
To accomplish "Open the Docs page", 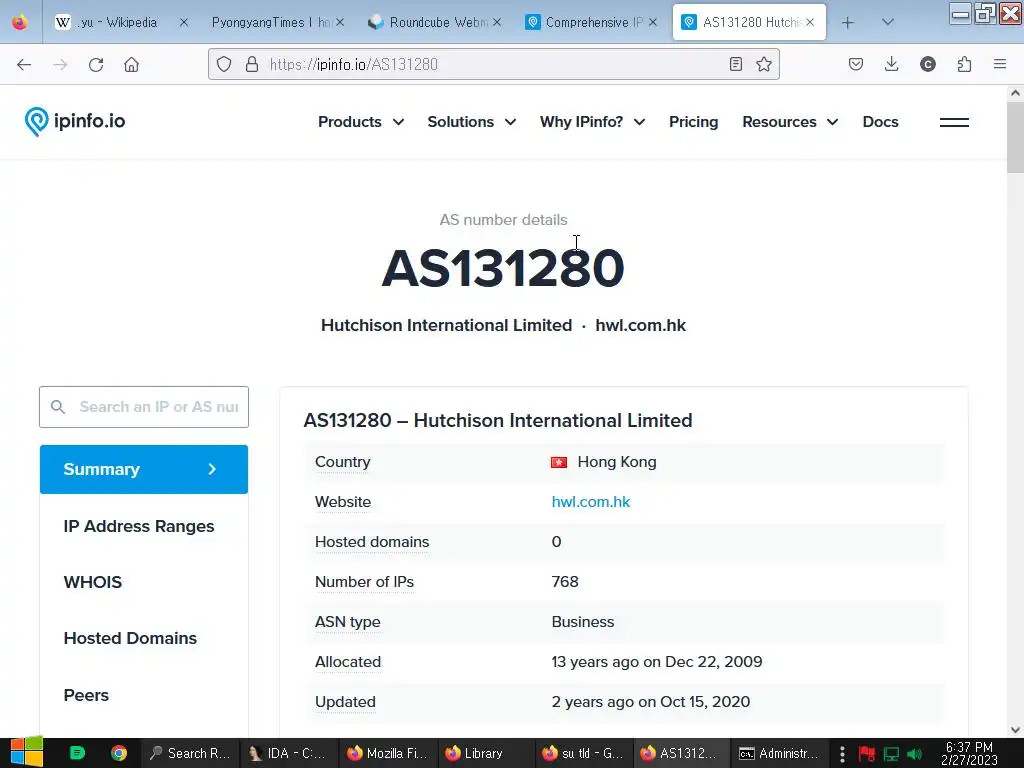I will (x=880, y=122).
